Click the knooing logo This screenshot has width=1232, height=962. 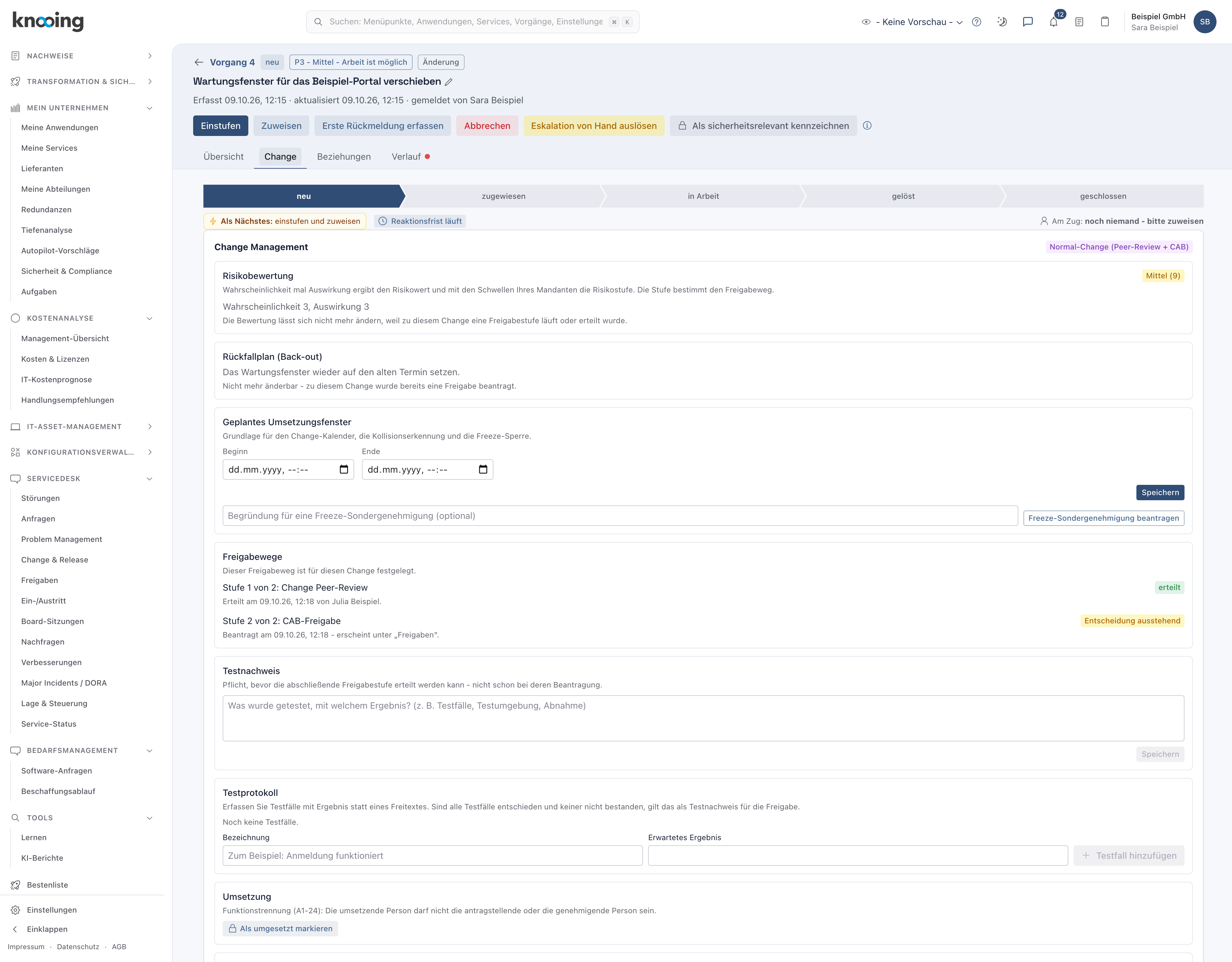(48, 21)
